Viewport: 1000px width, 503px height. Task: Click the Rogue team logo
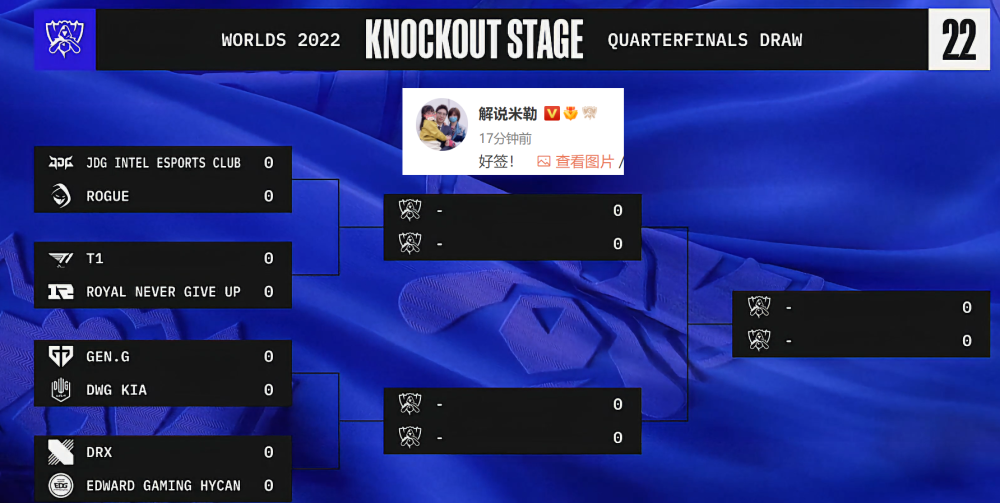[61, 196]
